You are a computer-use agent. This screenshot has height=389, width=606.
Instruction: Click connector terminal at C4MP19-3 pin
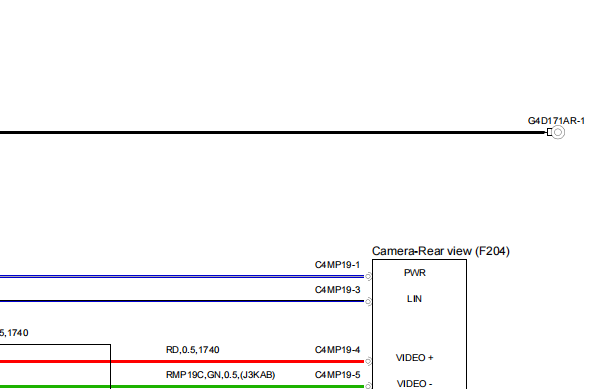point(368,301)
